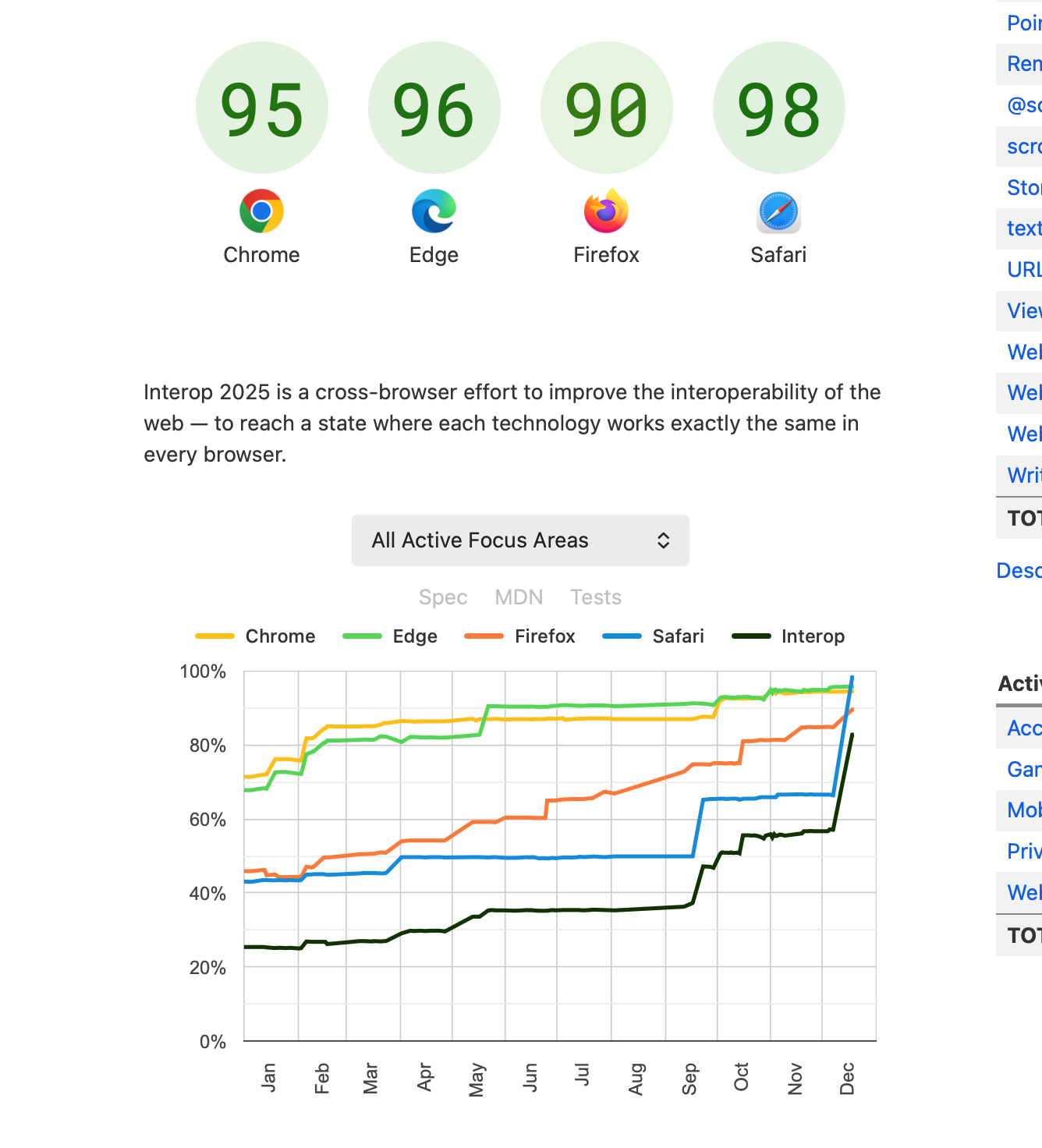
Task: Click the Firefox score circle showing 90
Action: (x=606, y=108)
